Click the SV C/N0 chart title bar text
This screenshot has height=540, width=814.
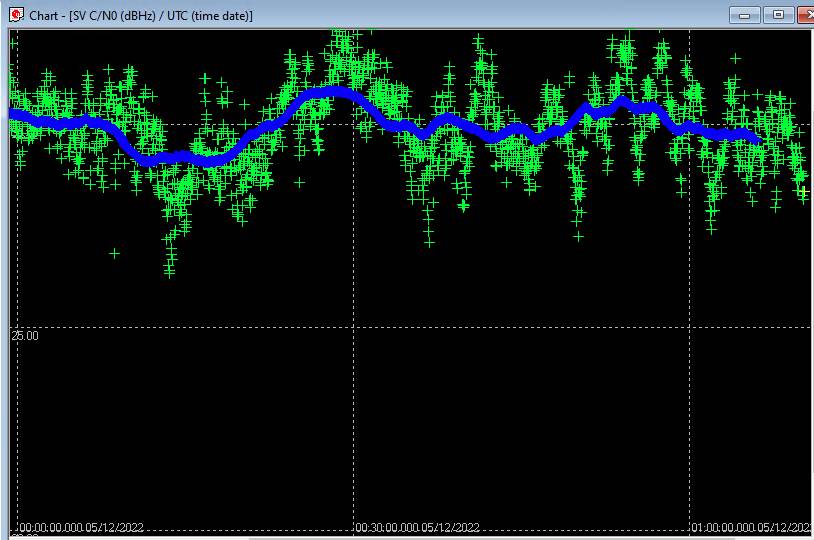(141, 16)
